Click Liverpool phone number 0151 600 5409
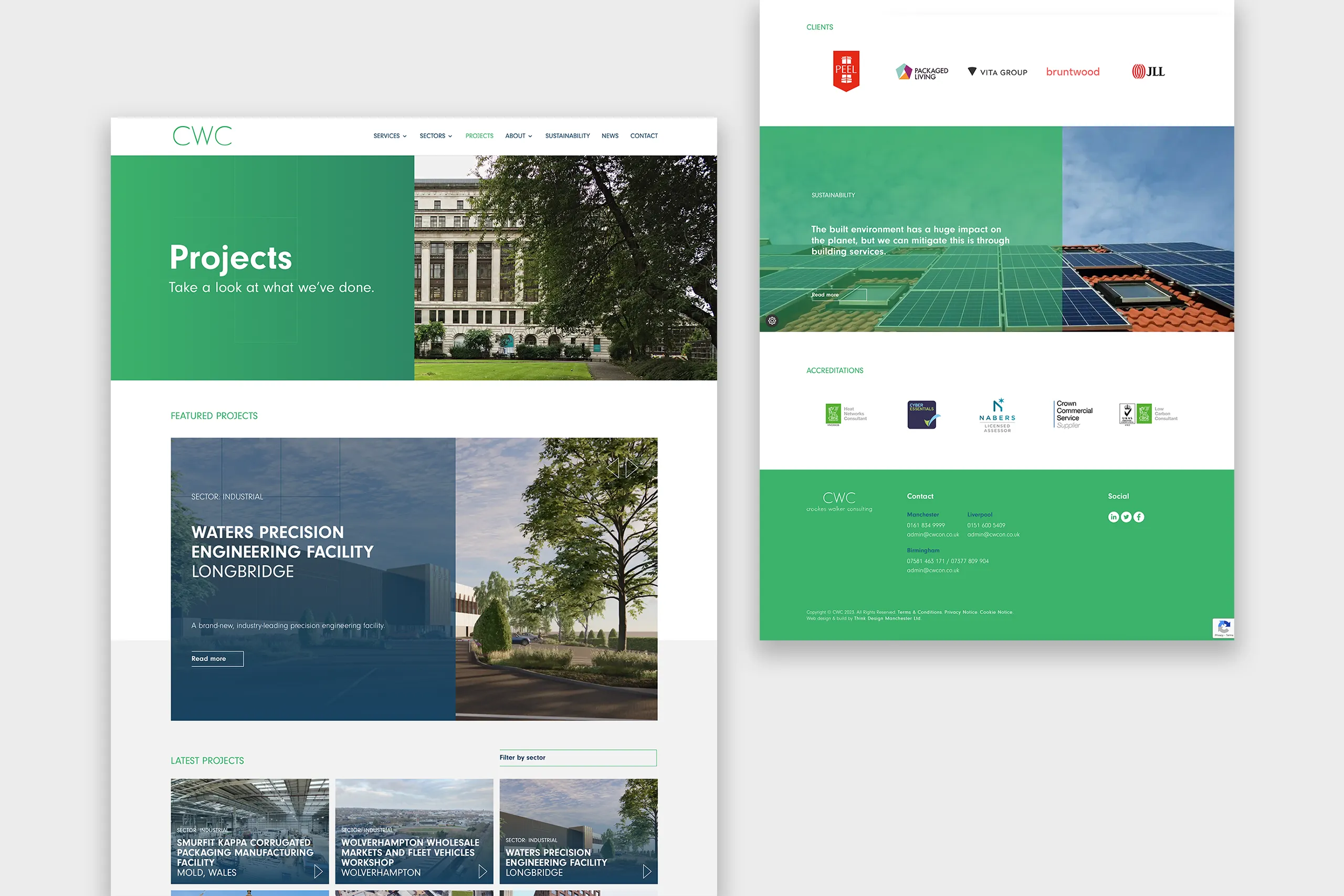 tap(986, 526)
